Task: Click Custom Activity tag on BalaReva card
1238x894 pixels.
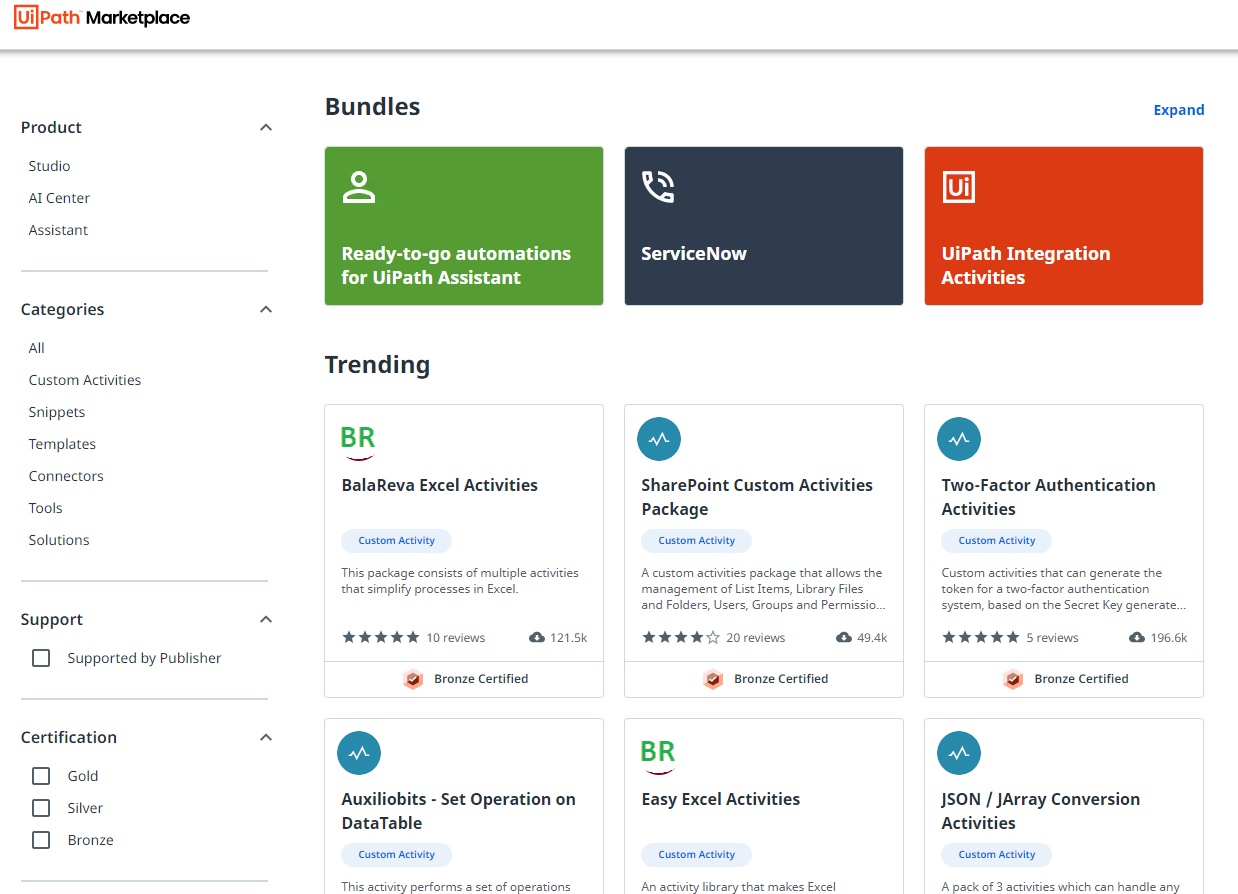Action: [397, 541]
